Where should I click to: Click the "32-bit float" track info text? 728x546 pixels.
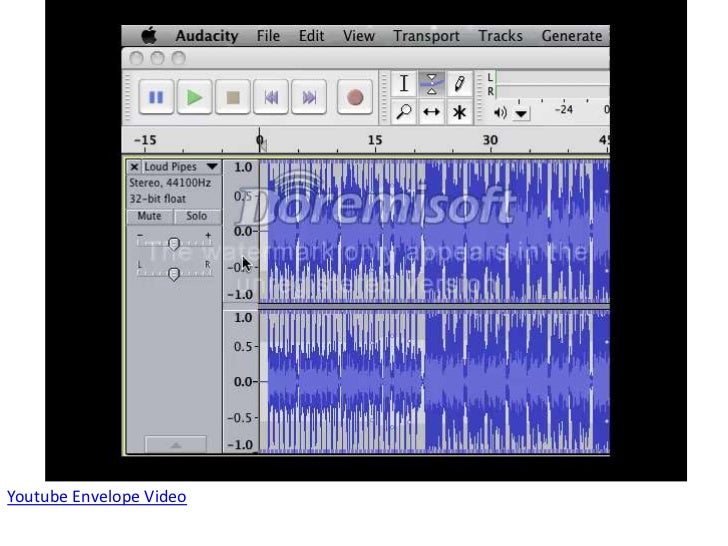[157, 199]
